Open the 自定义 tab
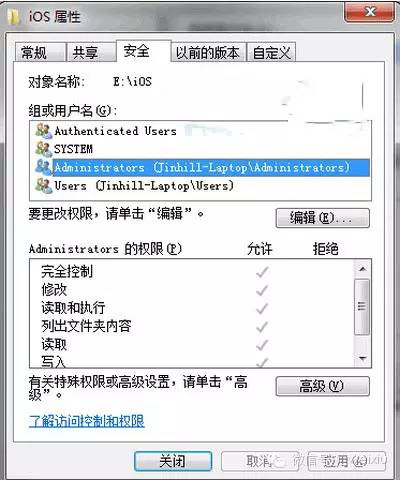The width and height of the screenshot is (400, 480). [271, 52]
